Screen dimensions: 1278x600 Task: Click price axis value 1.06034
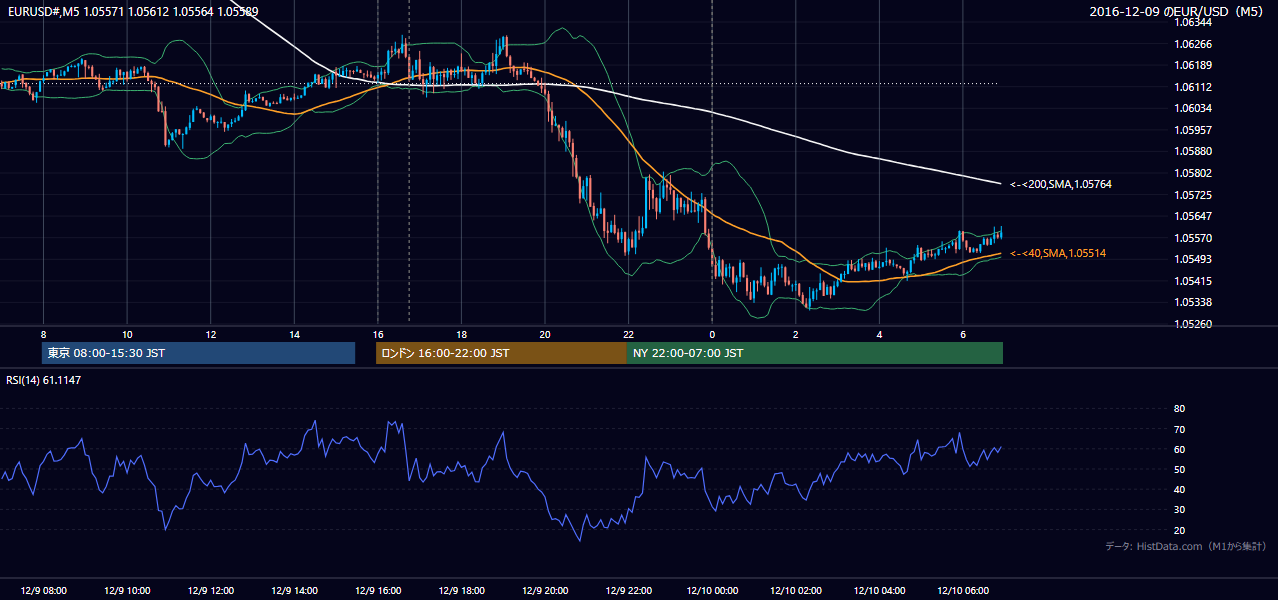(1191, 108)
